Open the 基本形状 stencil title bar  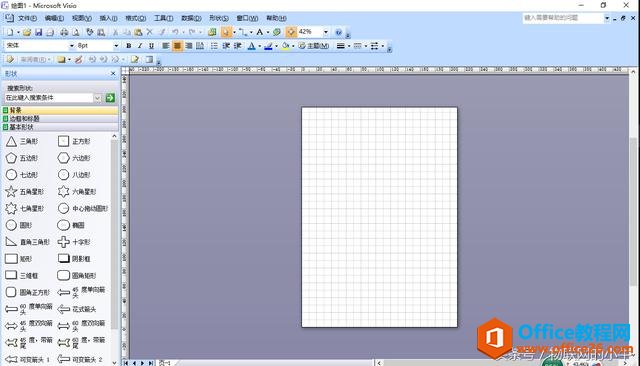[60, 127]
